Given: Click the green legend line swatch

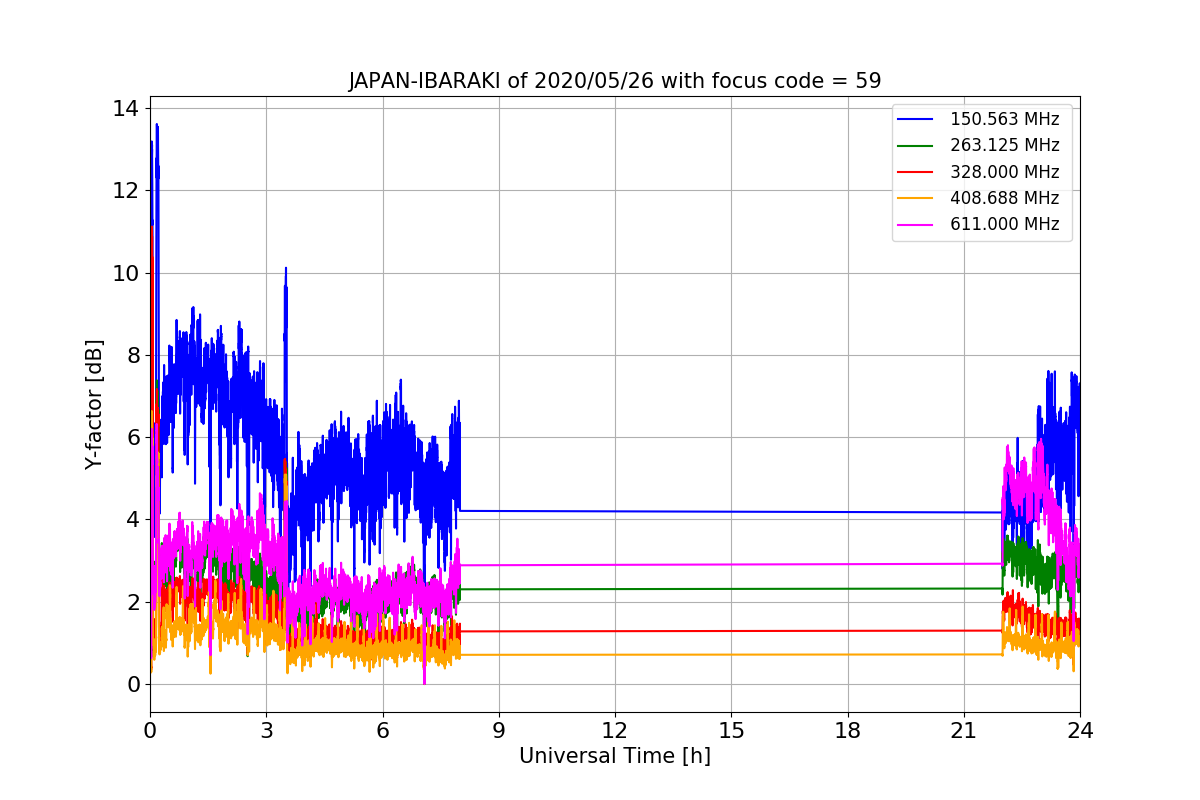Looking at the screenshot, I should [916, 146].
